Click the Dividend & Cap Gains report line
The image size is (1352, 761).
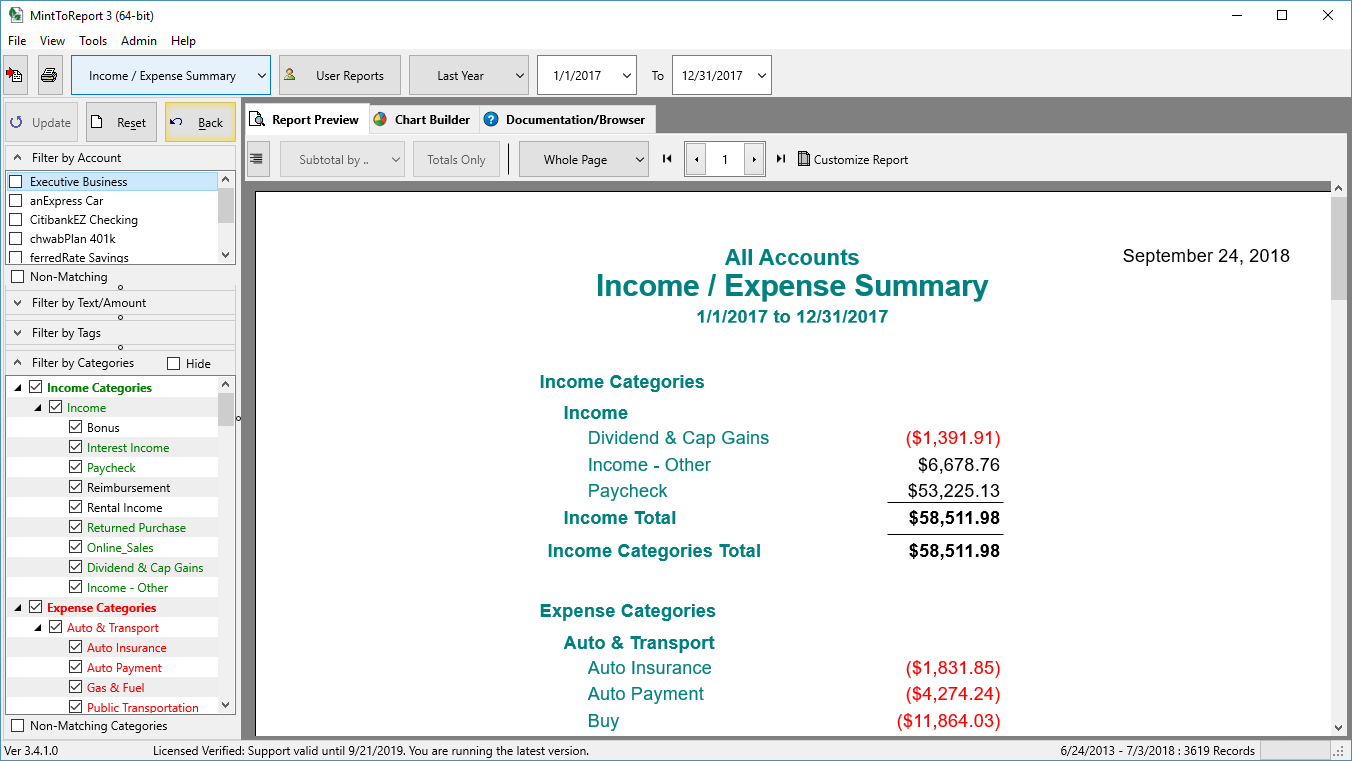pyautogui.click(x=678, y=438)
